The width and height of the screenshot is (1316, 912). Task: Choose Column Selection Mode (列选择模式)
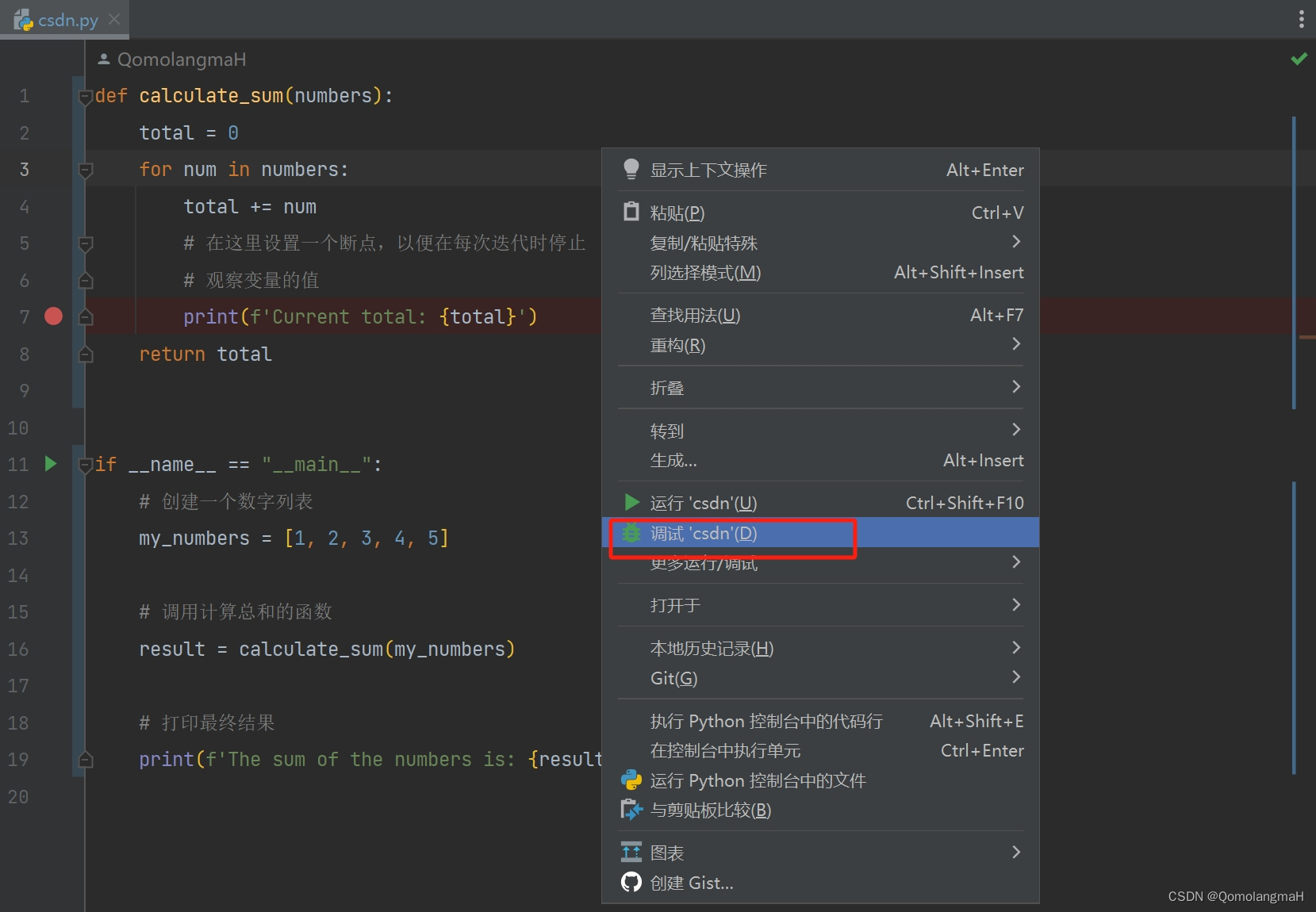pos(820,273)
